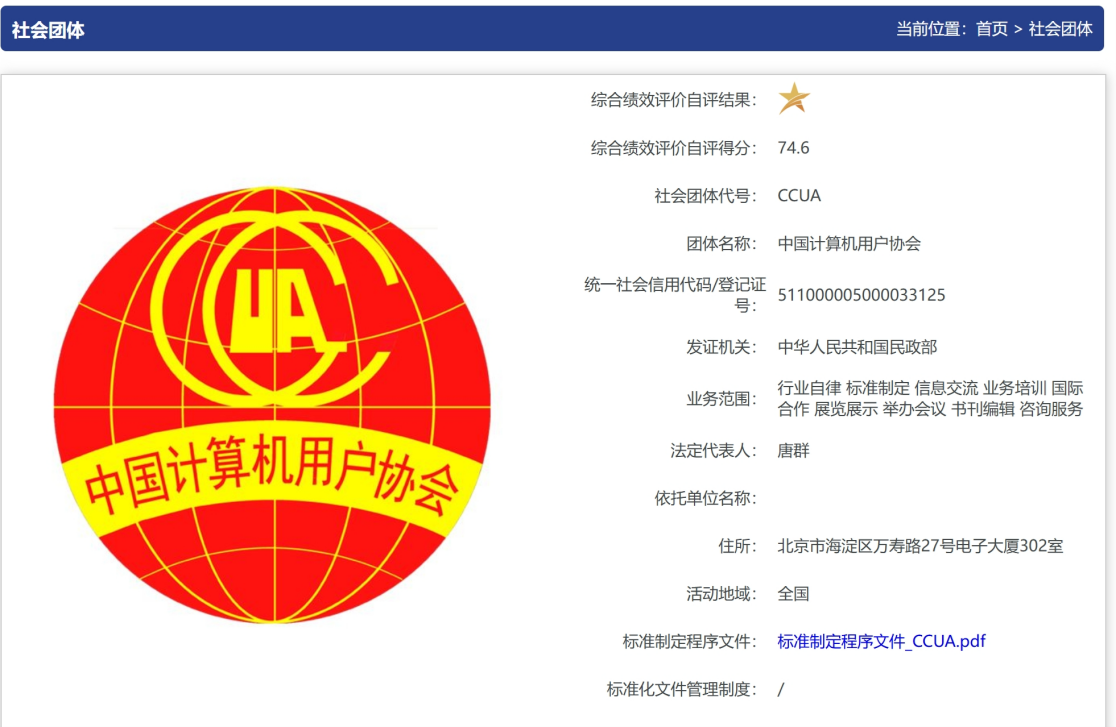Click the 社会团体 header title
This screenshot has width=1116, height=727.
48,30
